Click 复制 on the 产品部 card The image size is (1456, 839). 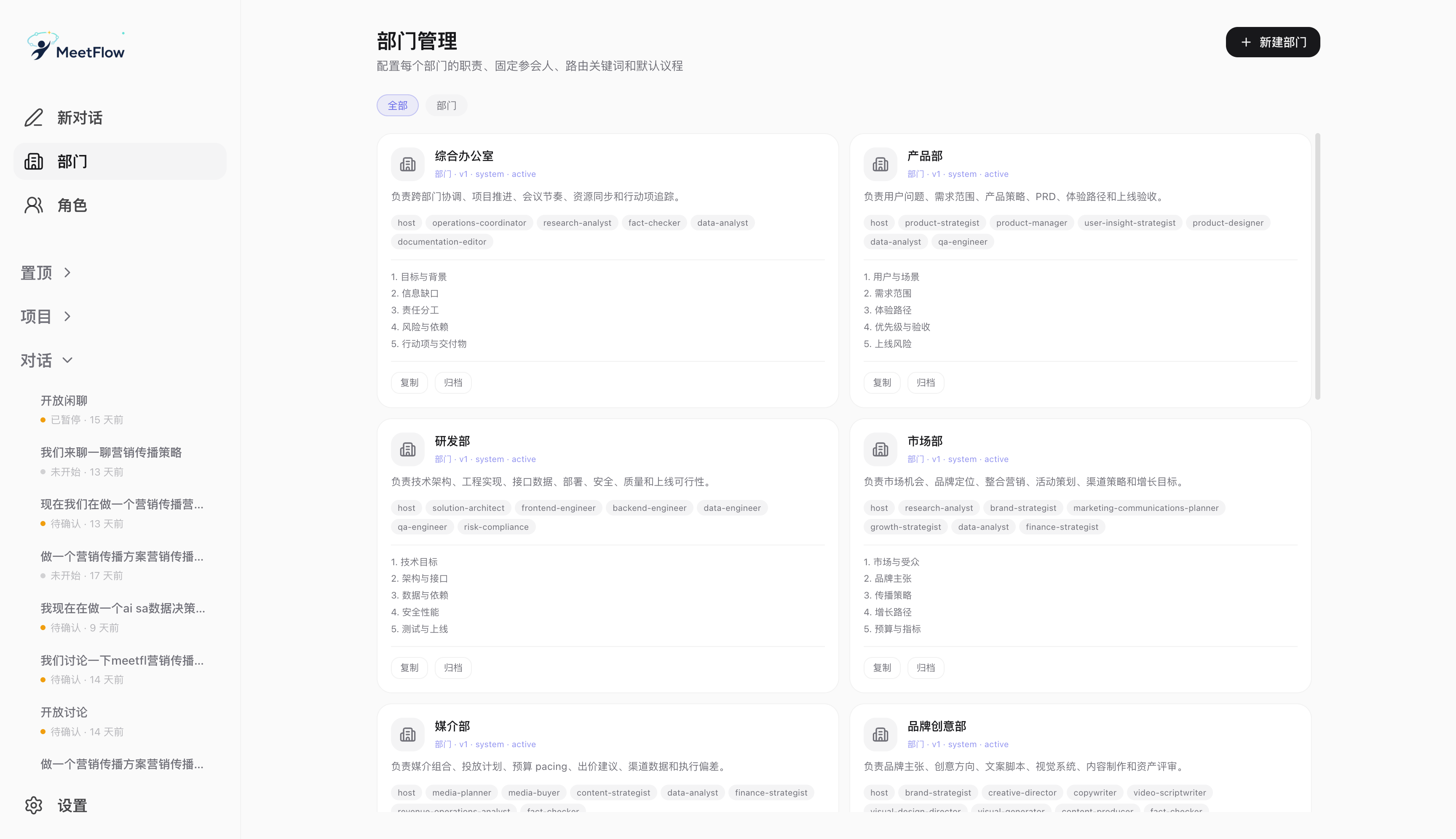[x=882, y=382]
